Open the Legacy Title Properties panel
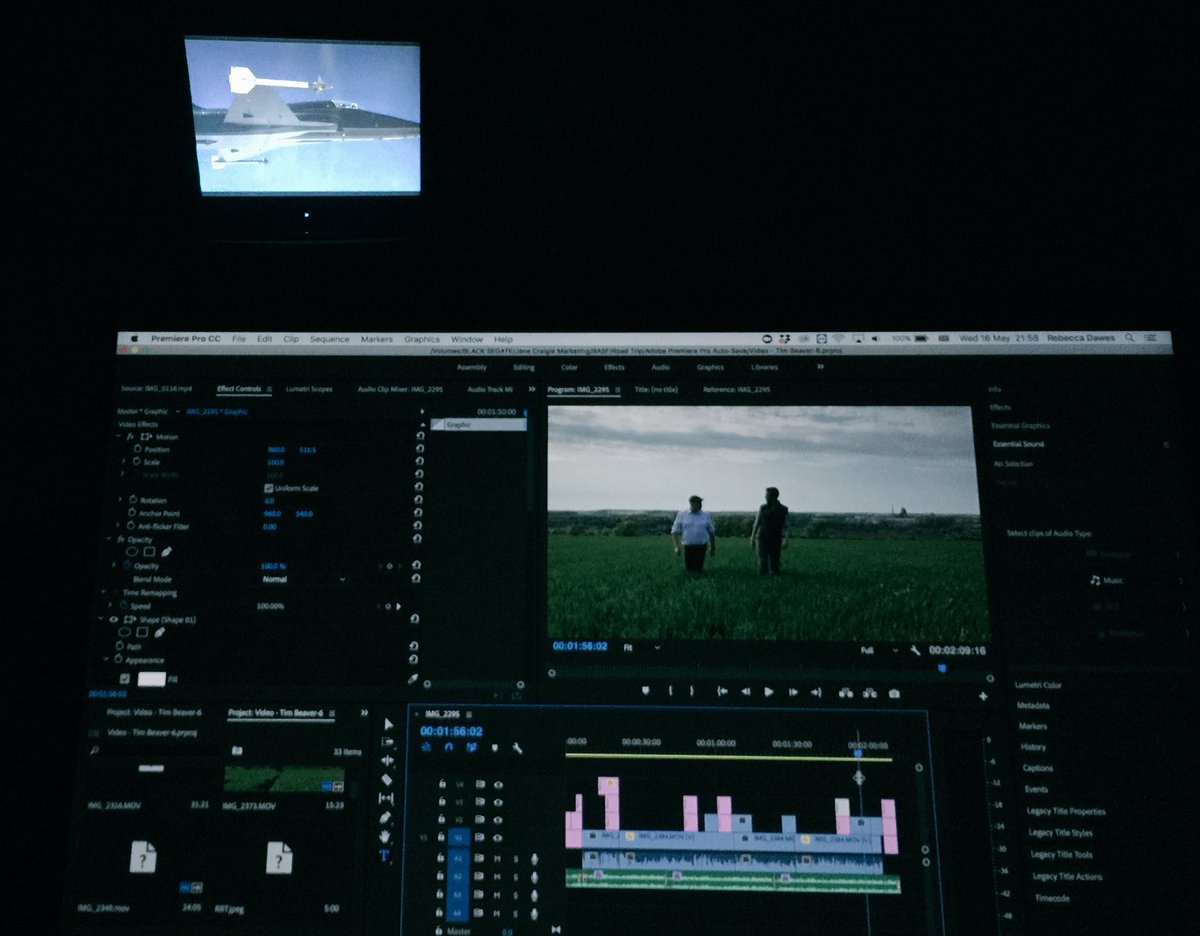Image resolution: width=1200 pixels, height=936 pixels. tap(1066, 811)
